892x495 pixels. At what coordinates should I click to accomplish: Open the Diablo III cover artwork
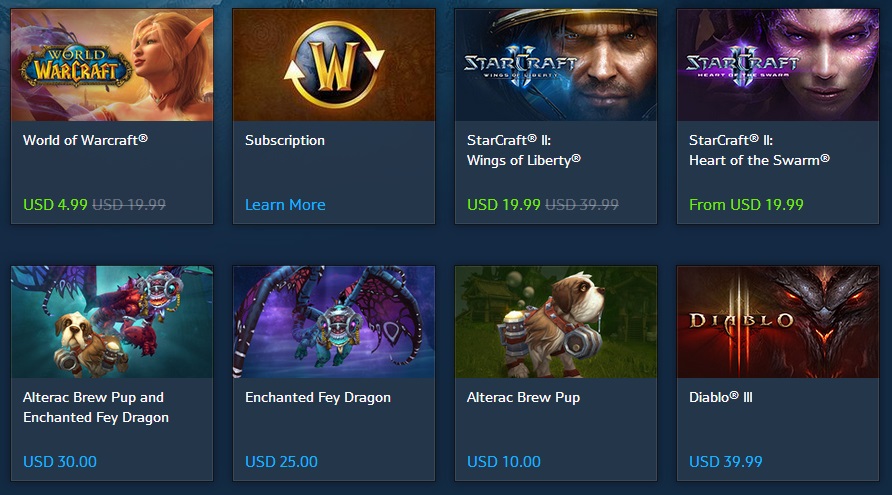point(778,322)
